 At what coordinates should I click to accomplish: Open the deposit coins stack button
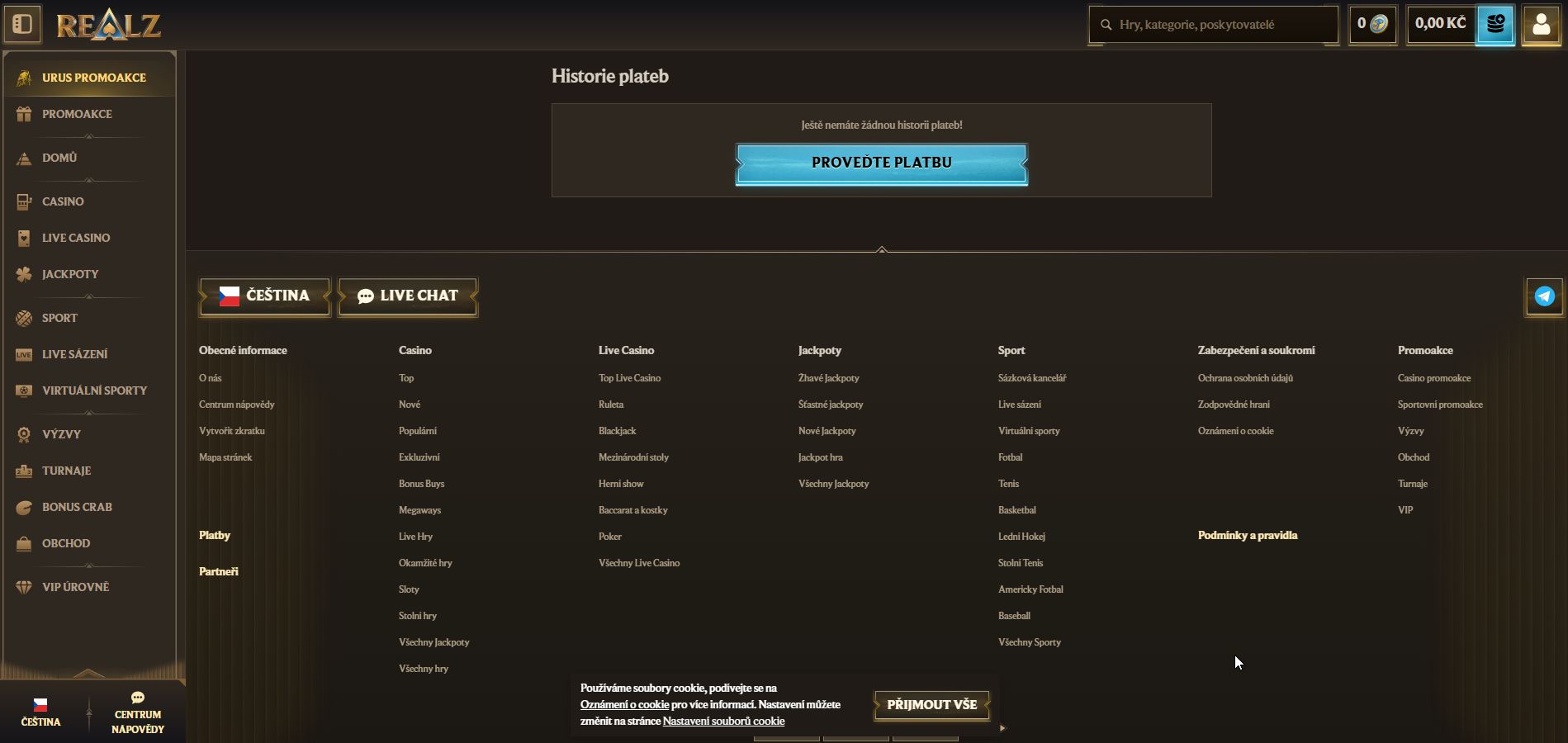click(1495, 25)
